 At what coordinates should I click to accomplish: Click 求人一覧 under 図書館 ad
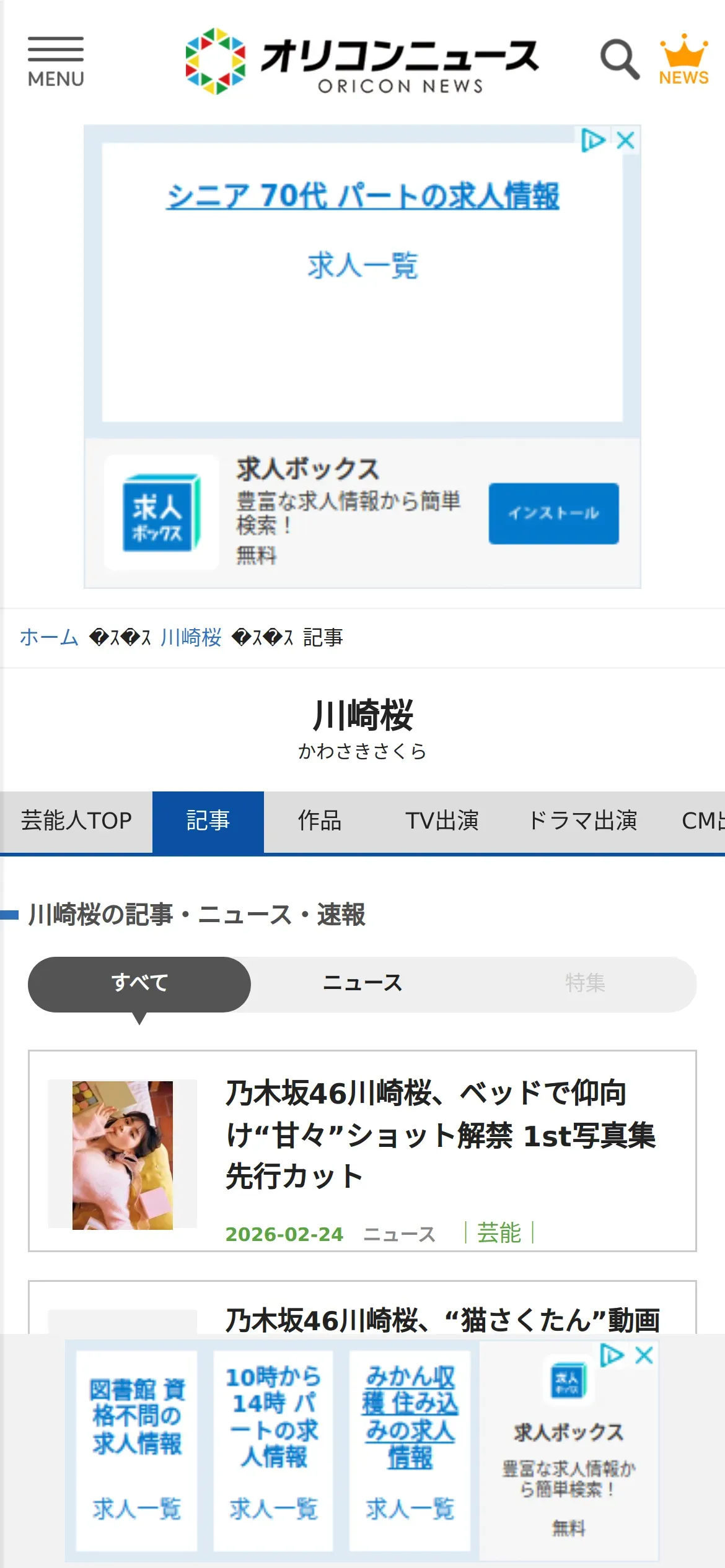coord(137,1509)
